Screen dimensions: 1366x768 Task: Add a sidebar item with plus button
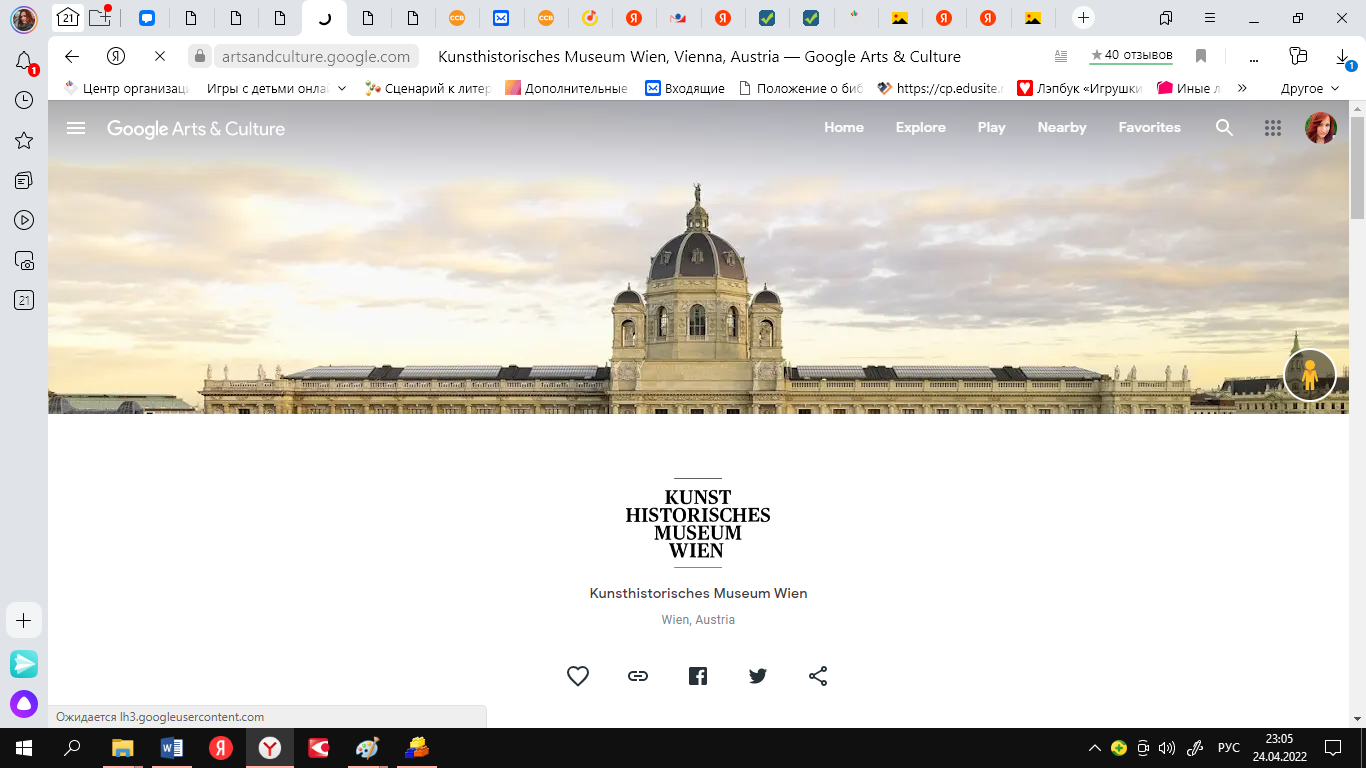(24, 620)
